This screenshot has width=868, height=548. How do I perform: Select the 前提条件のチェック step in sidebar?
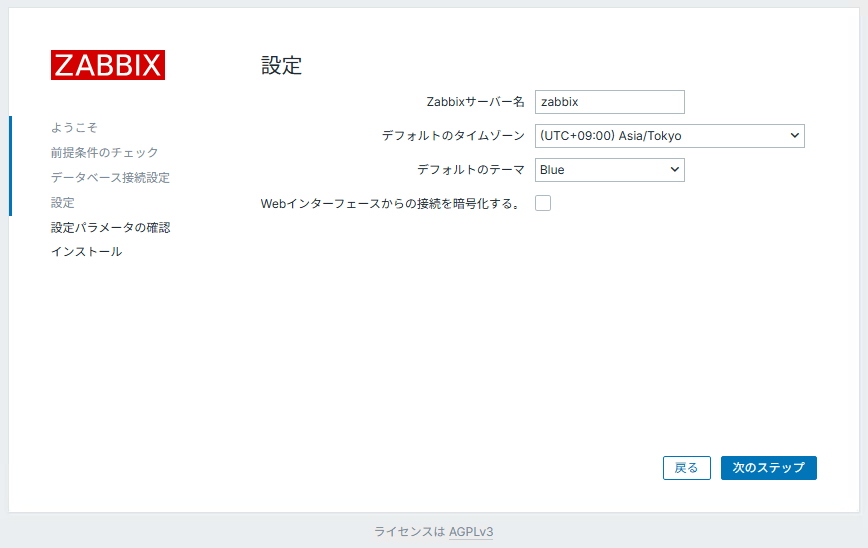(104, 153)
